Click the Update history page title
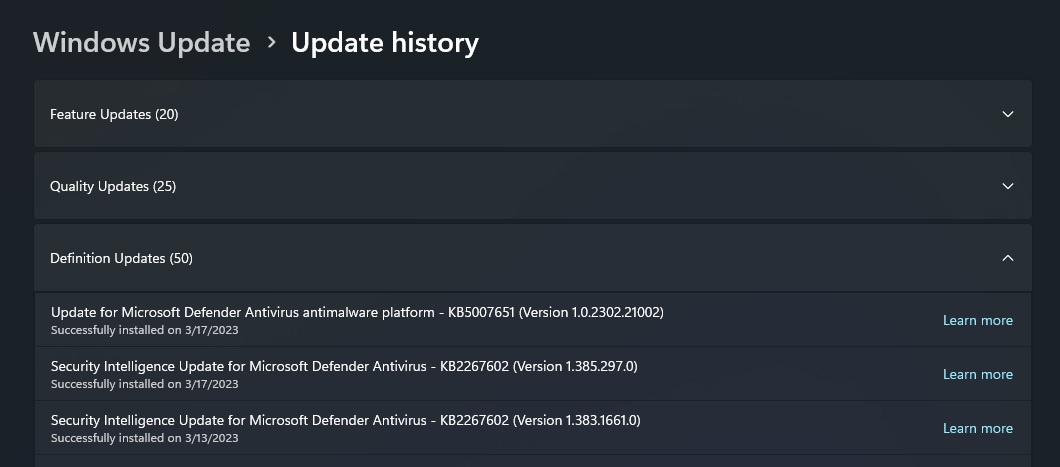The height and width of the screenshot is (467, 1060). (x=384, y=43)
